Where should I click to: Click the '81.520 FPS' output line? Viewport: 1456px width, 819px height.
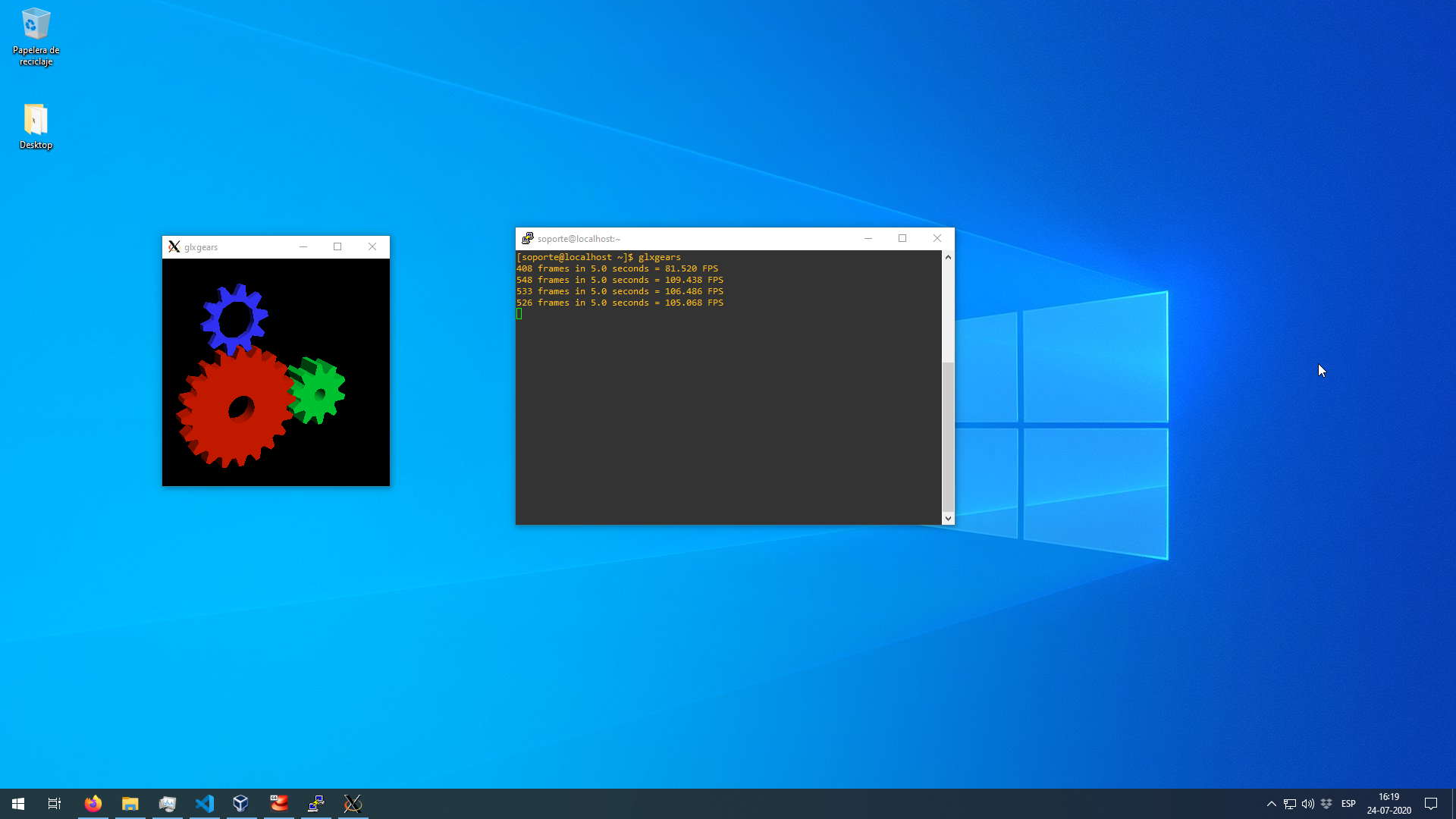click(617, 268)
